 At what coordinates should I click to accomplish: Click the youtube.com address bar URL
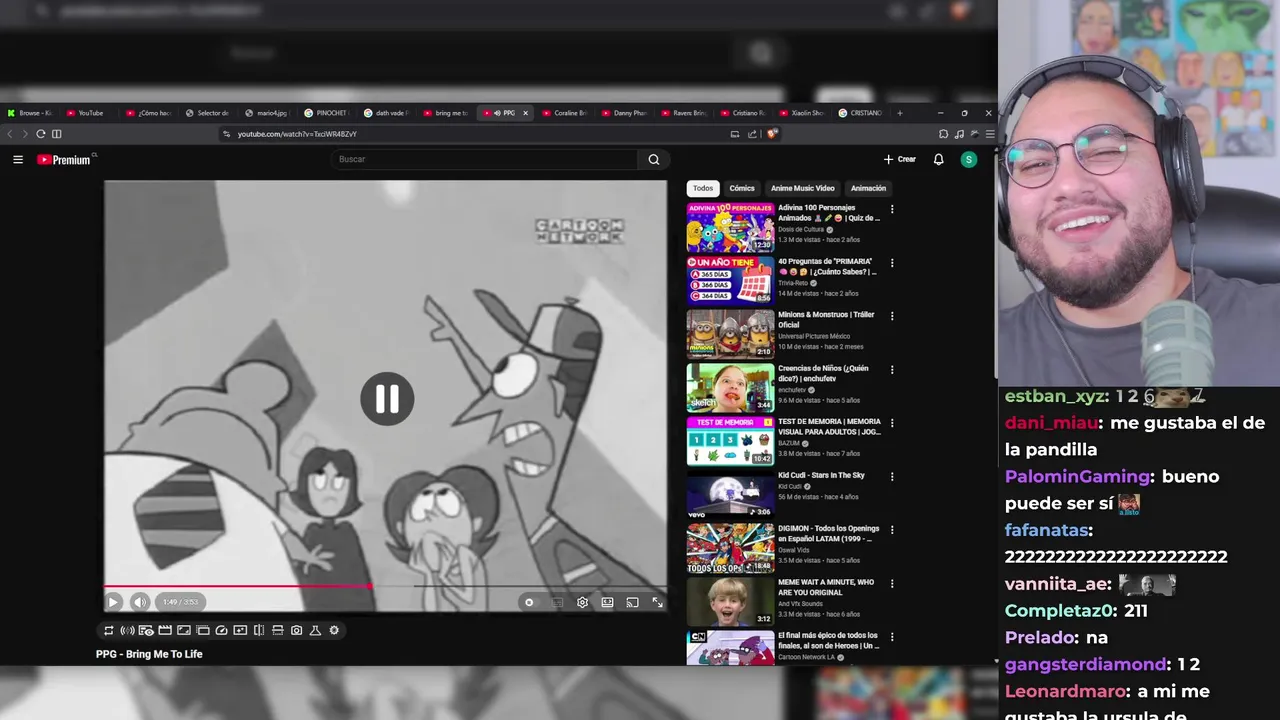(297, 134)
